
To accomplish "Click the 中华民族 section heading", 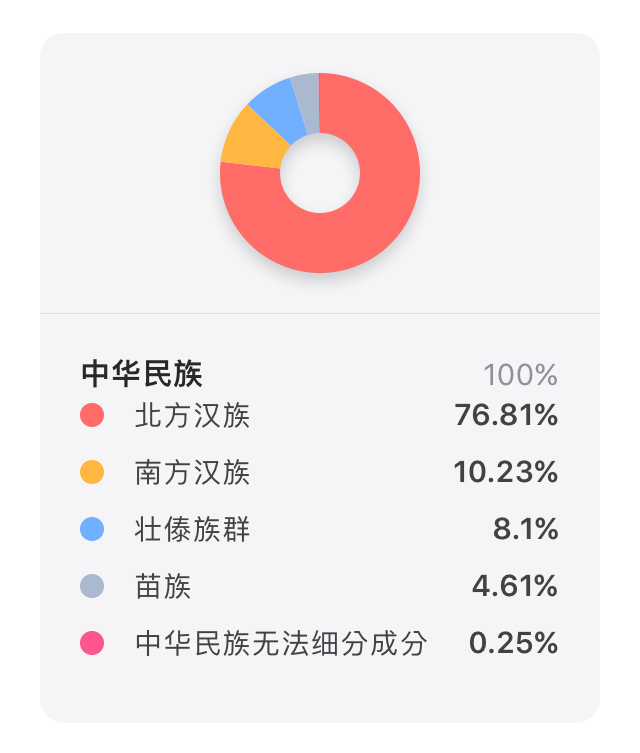I will pyautogui.click(x=142, y=374).
